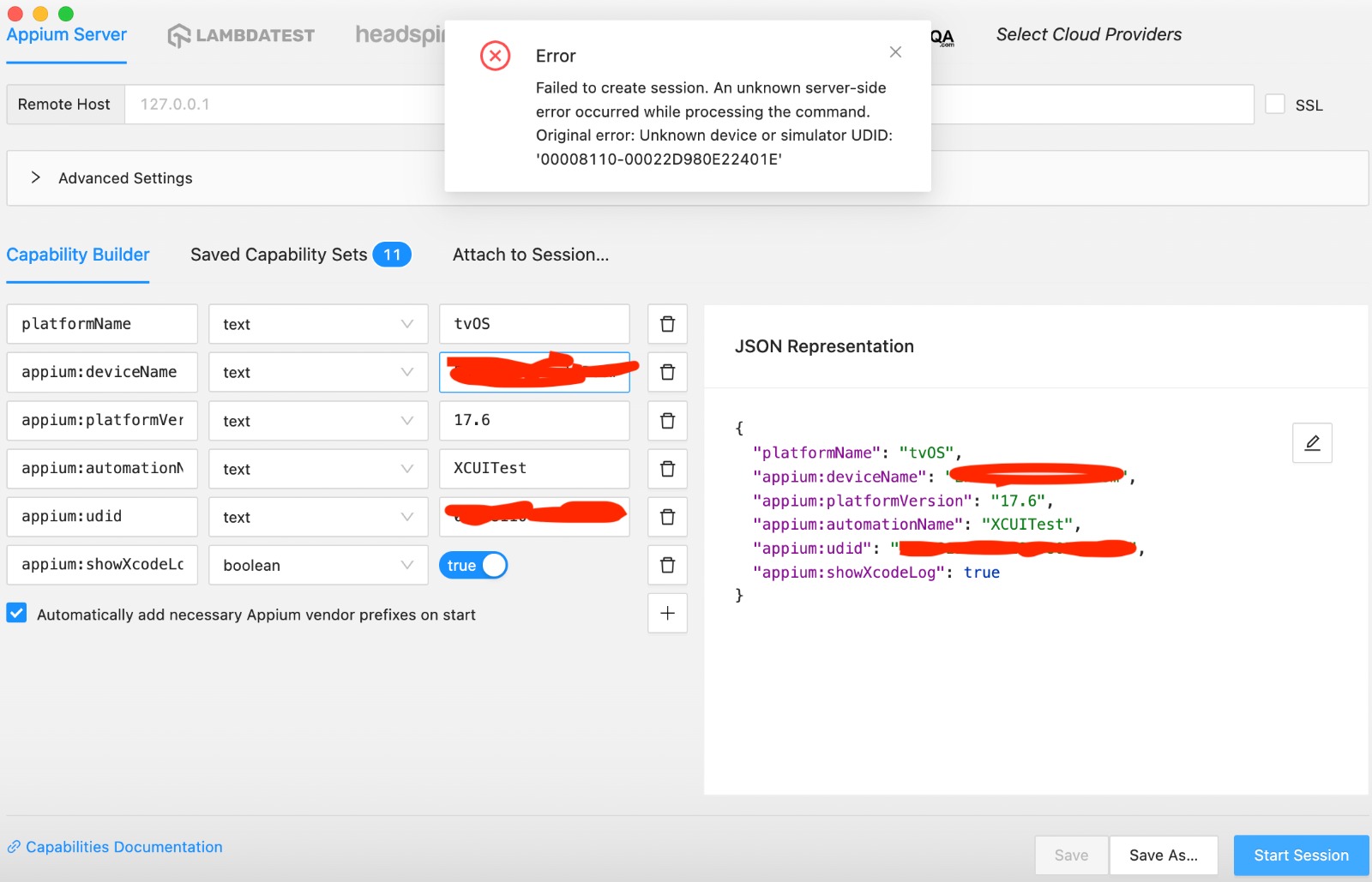
Task: Click the Start Session button
Action: [1301, 855]
